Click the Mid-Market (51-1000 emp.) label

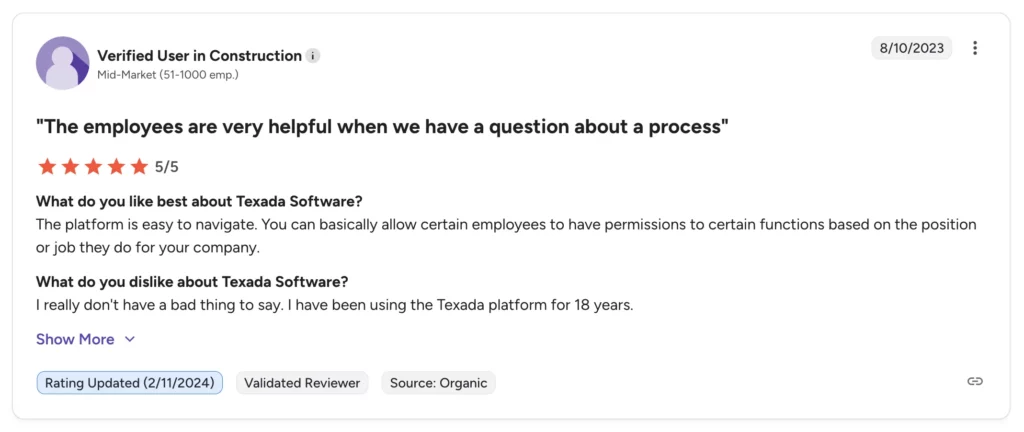point(168,75)
